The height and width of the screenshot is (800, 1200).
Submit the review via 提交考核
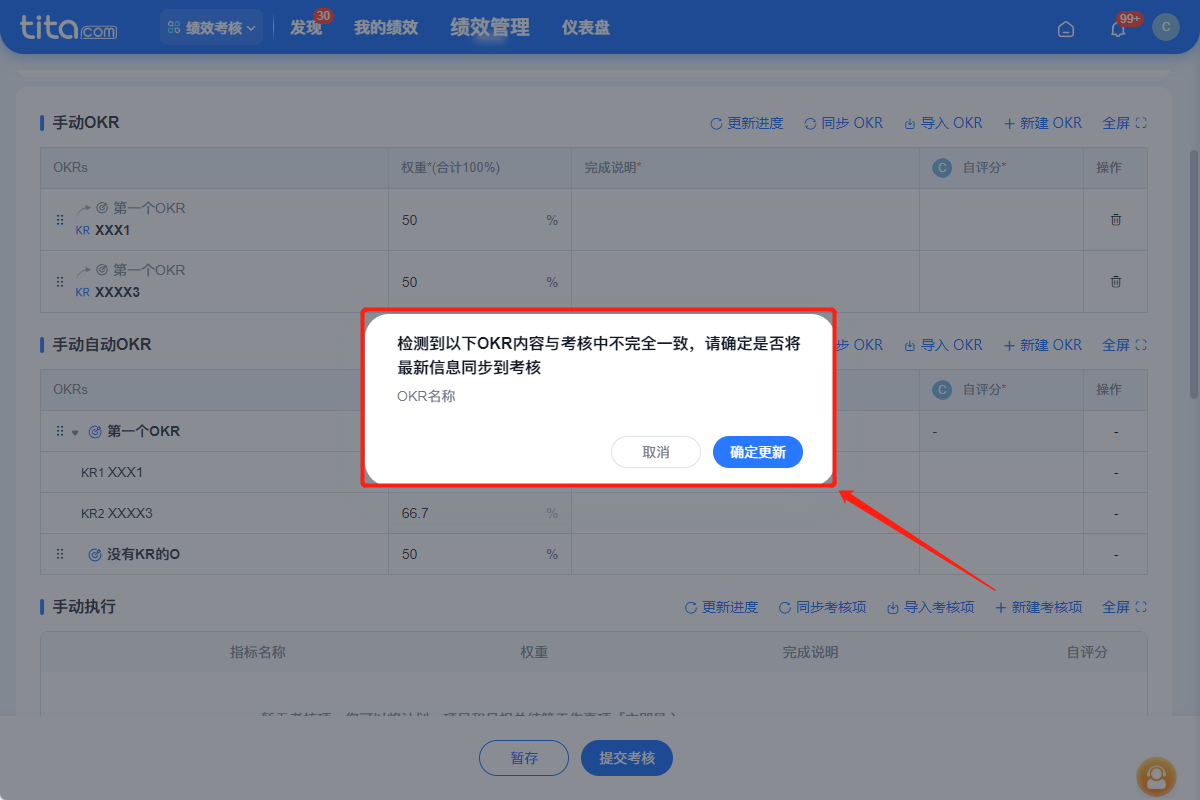pyautogui.click(x=626, y=758)
